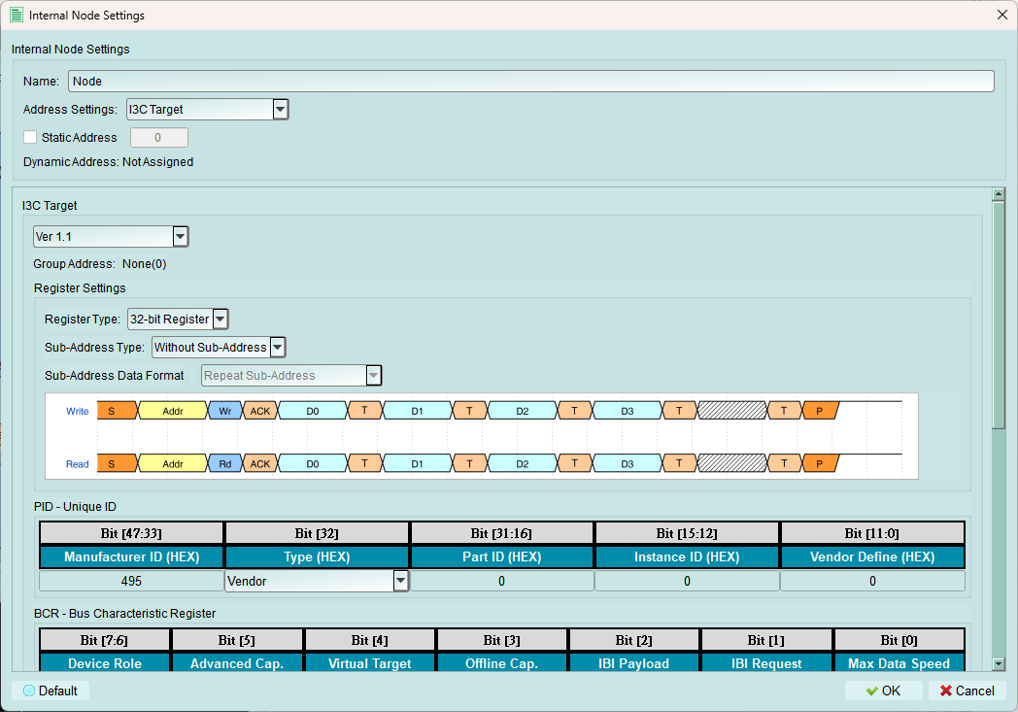Click the Wr block in Write diagram
The width and height of the screenshot is (1018, 712).
(x=225, y=411)
